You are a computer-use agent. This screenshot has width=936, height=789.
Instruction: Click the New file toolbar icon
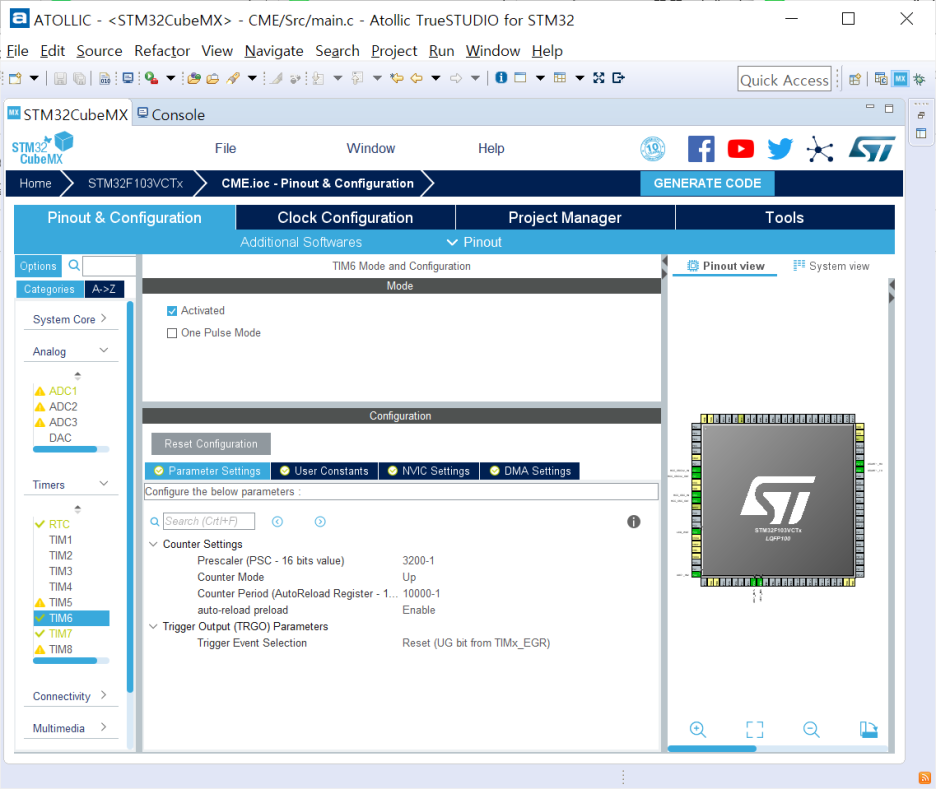[x=16, y=78]
